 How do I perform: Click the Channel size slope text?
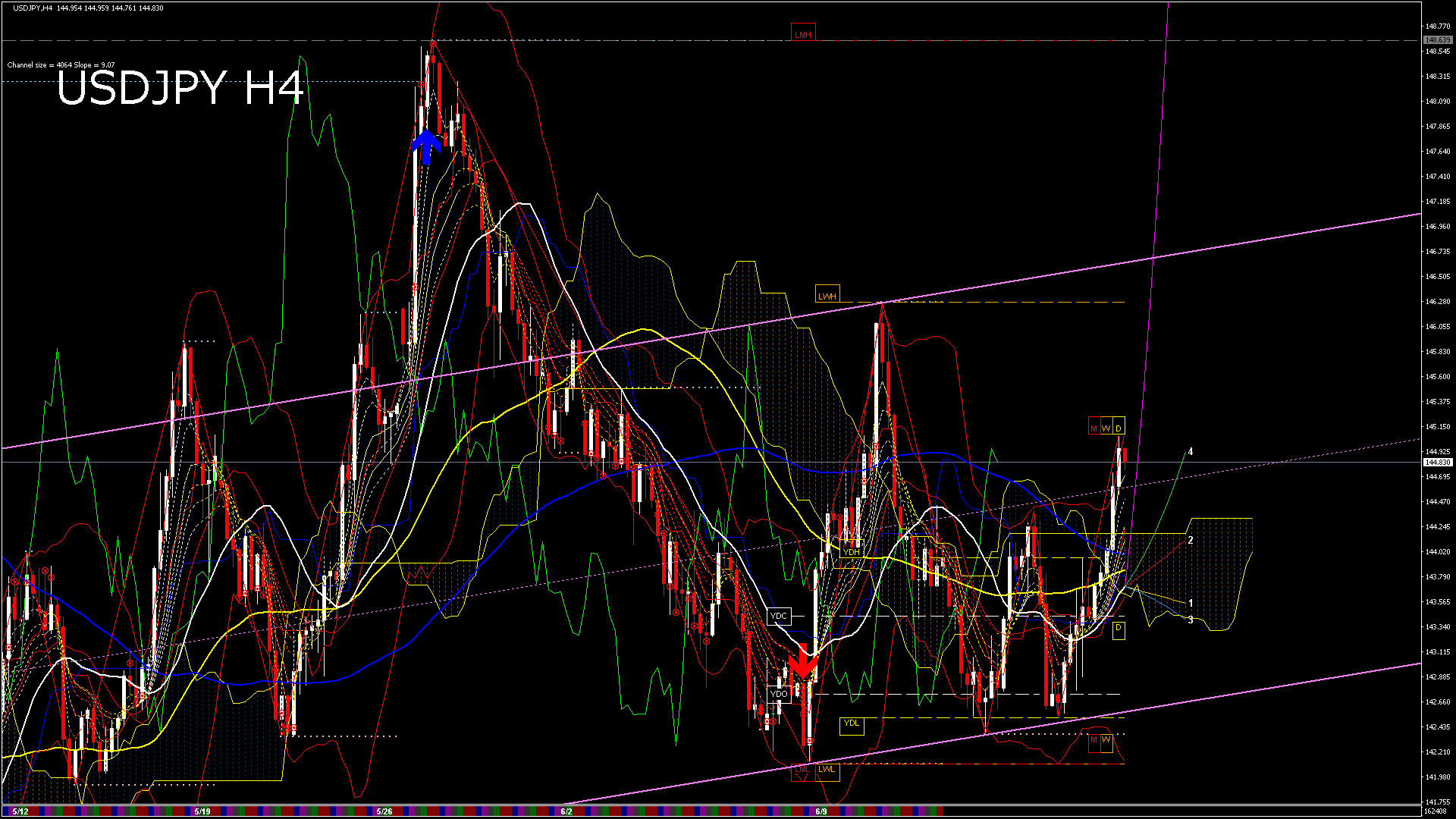[61, 65]
